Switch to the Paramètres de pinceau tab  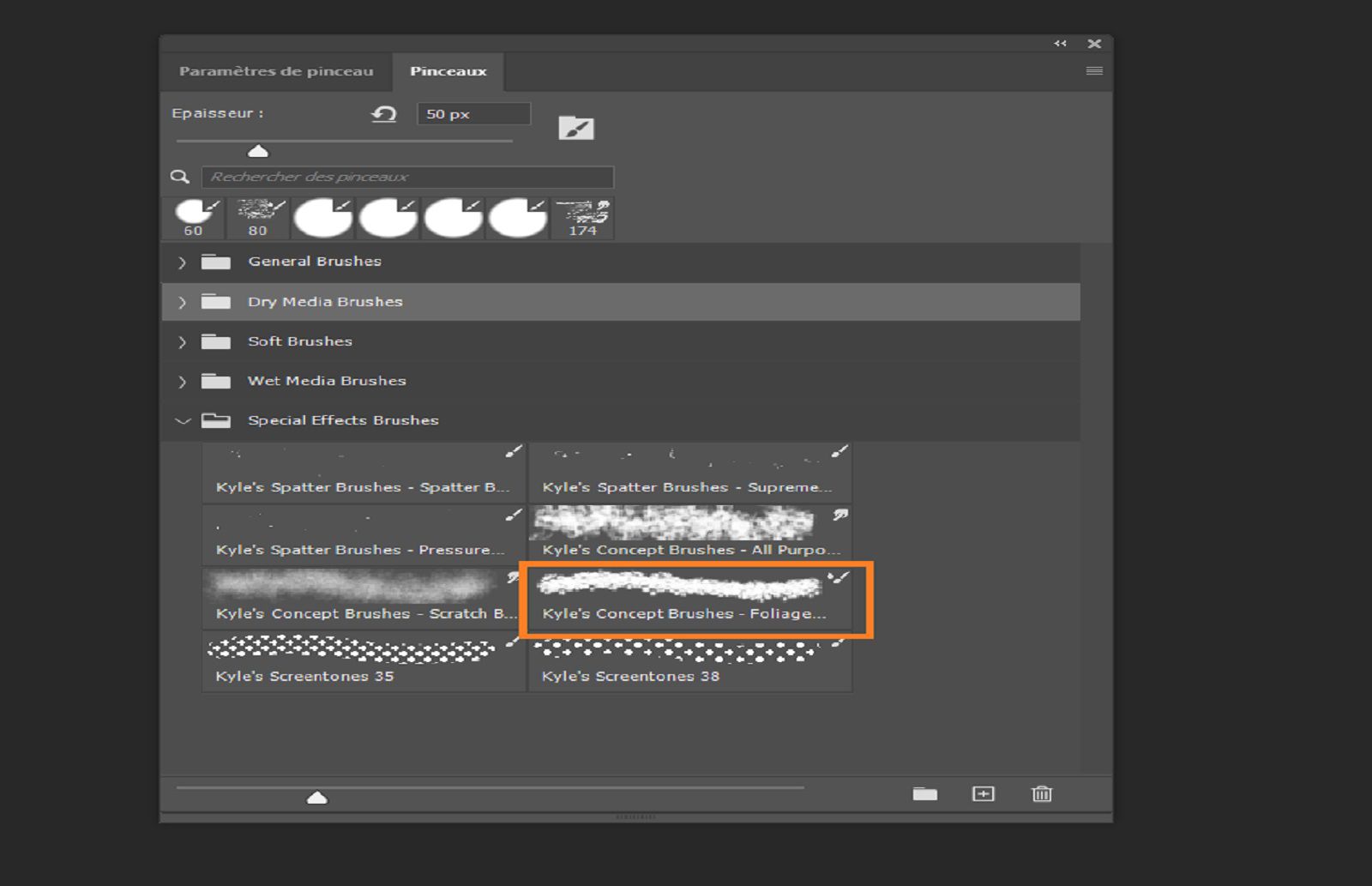(276, 71)
